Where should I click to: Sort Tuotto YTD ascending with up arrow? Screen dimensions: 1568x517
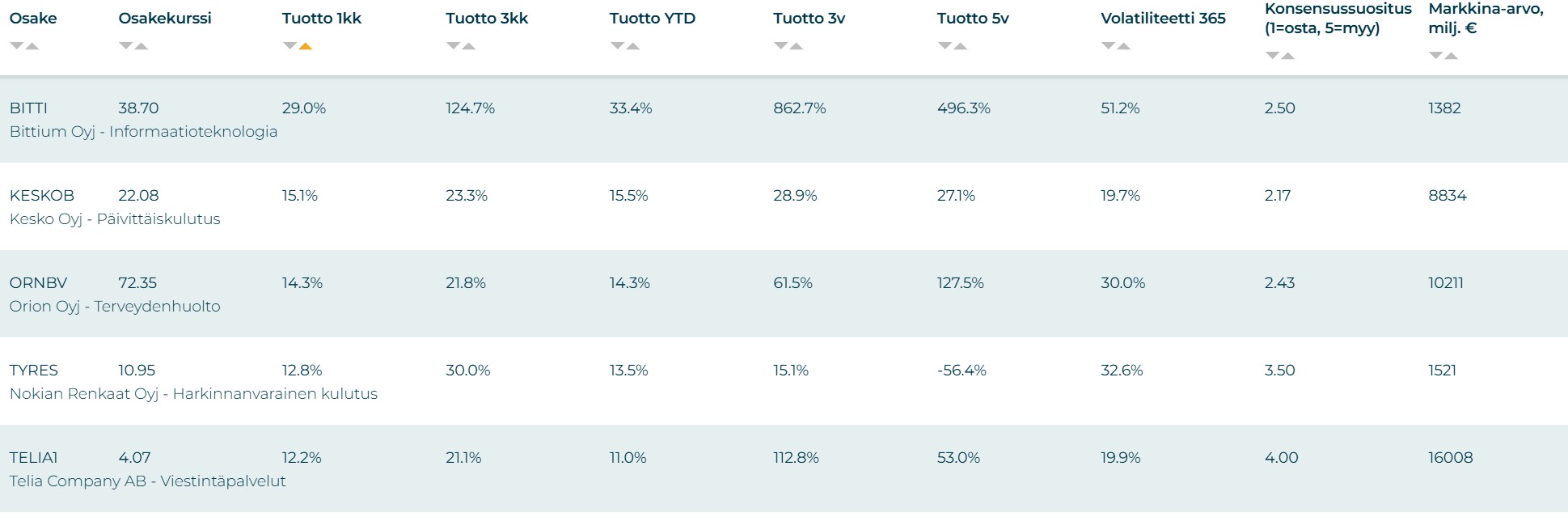point(633,46)
